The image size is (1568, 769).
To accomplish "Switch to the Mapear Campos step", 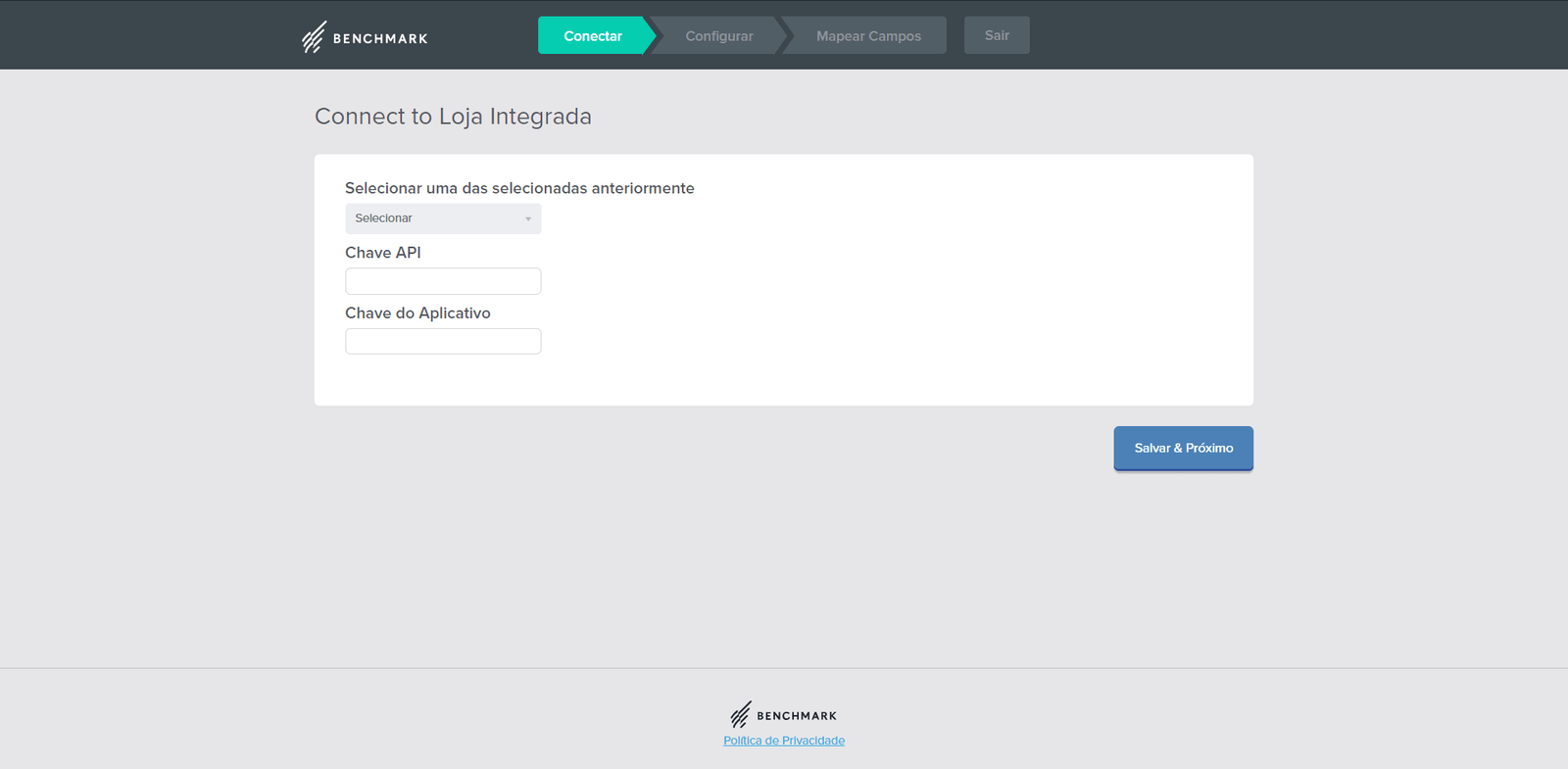I will [868, 36].
